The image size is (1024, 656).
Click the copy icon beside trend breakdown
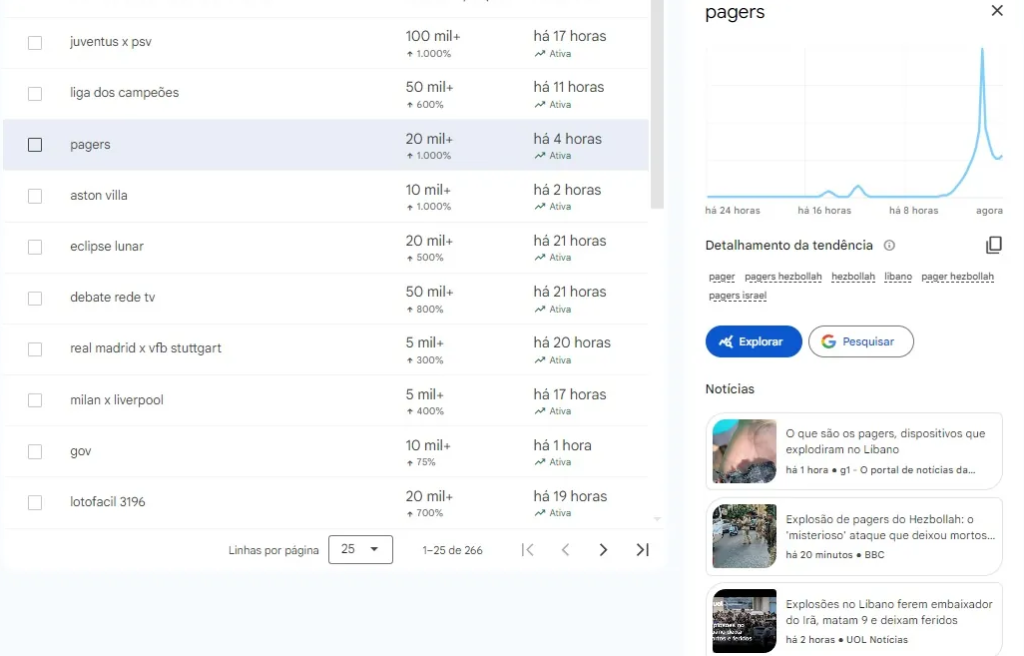click(x=993, y=245)
